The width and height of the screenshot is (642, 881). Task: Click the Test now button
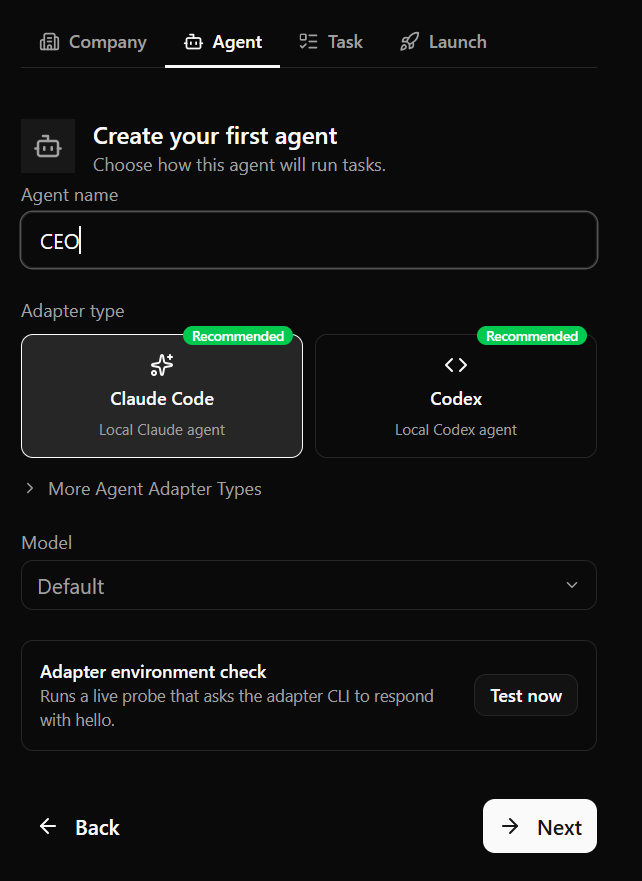pos(526,695)
